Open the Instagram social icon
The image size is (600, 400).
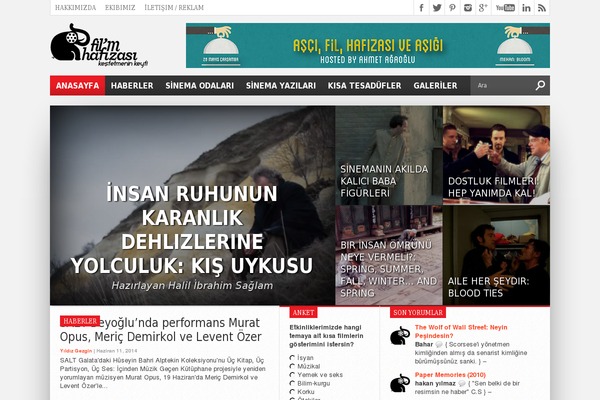click(468, 8)
